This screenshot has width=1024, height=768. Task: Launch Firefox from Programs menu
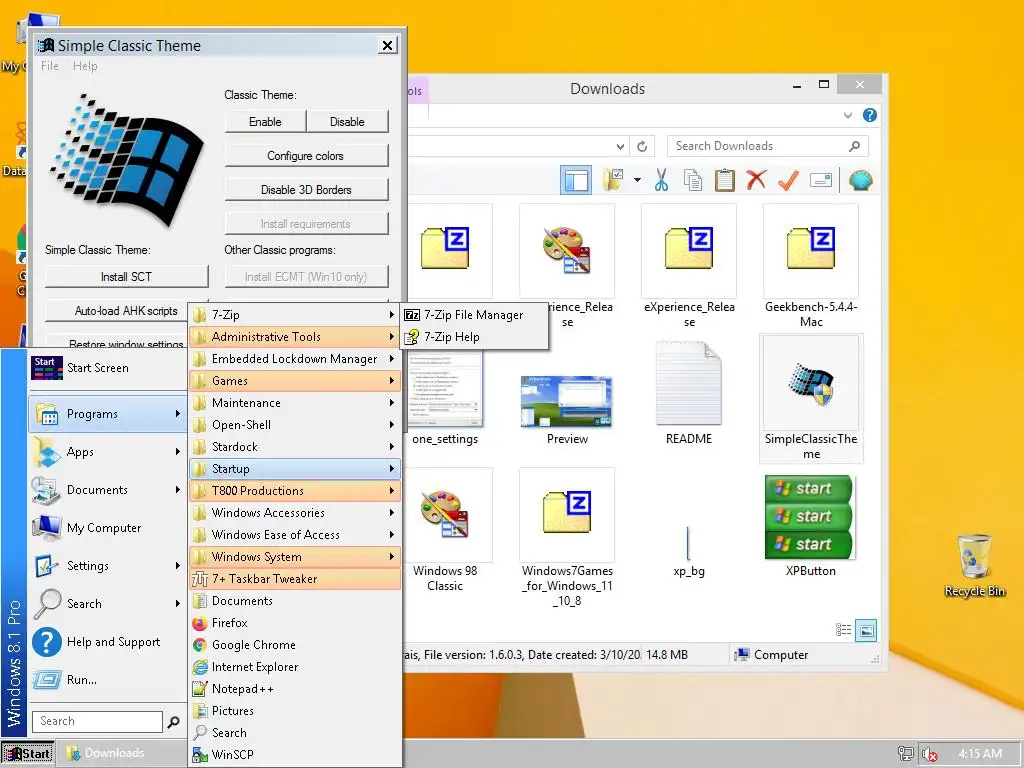295,623
